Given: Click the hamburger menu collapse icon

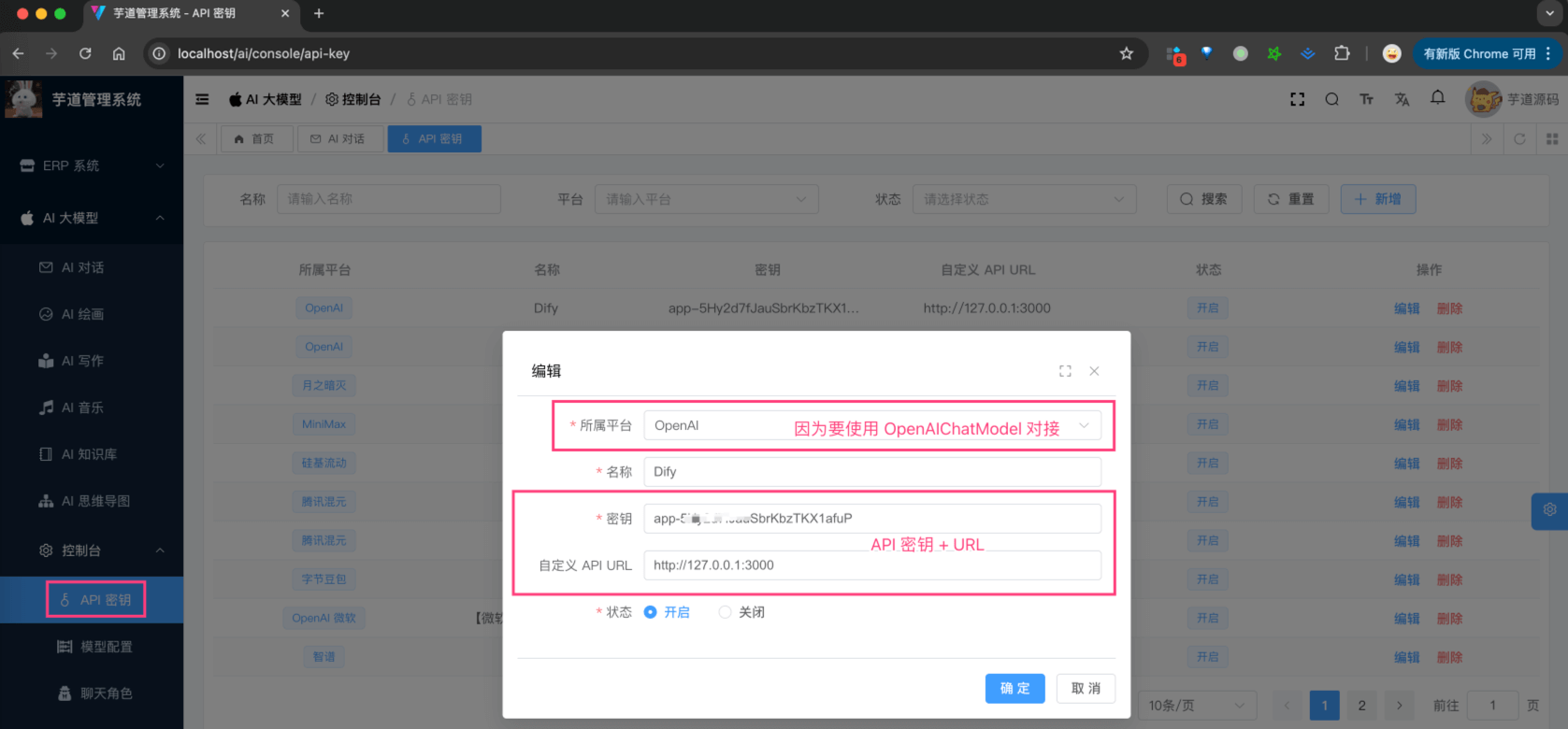Looking at the screenshot, I should [202, 99].
